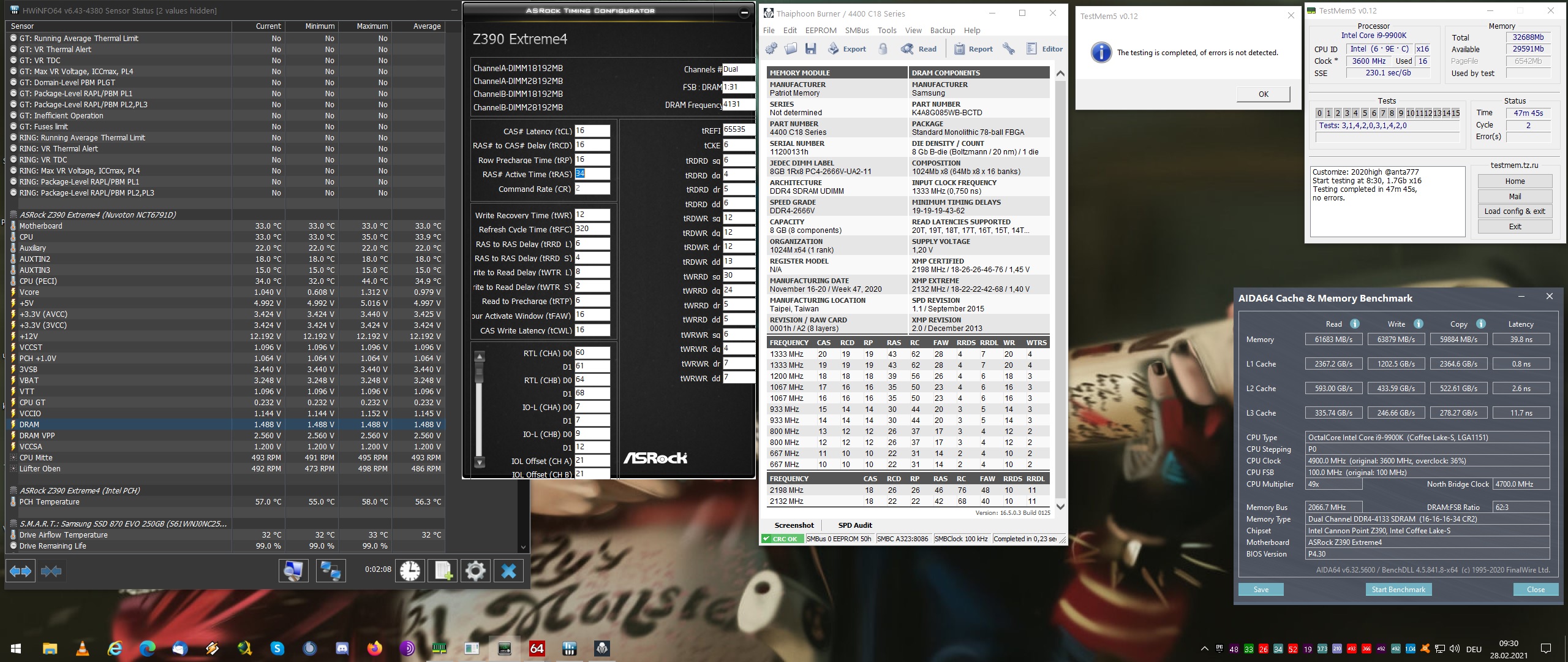
Task: Click the tRAS value input field
Action: tap(592, 174)
